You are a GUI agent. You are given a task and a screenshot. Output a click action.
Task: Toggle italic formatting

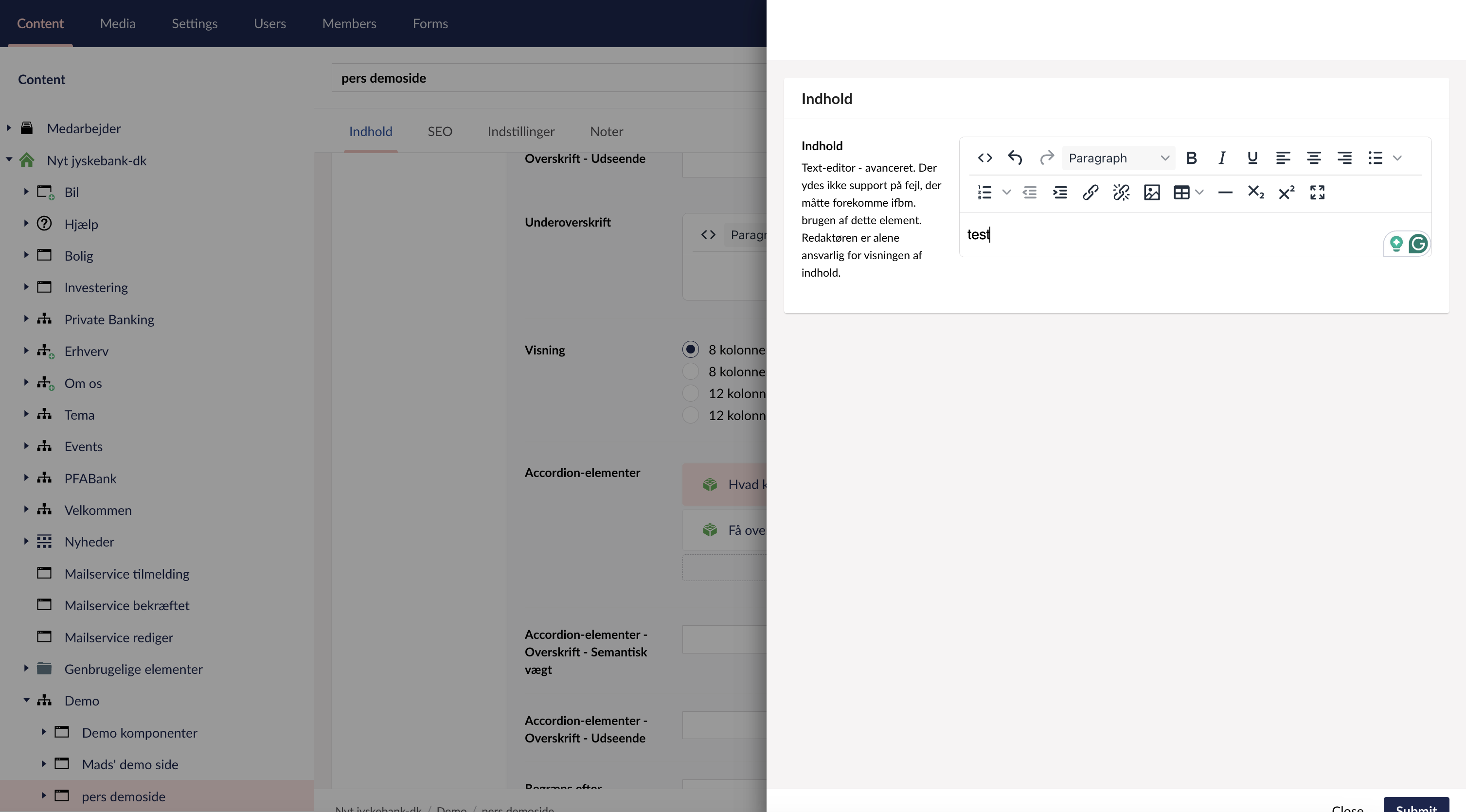[x=1222, y=158]
